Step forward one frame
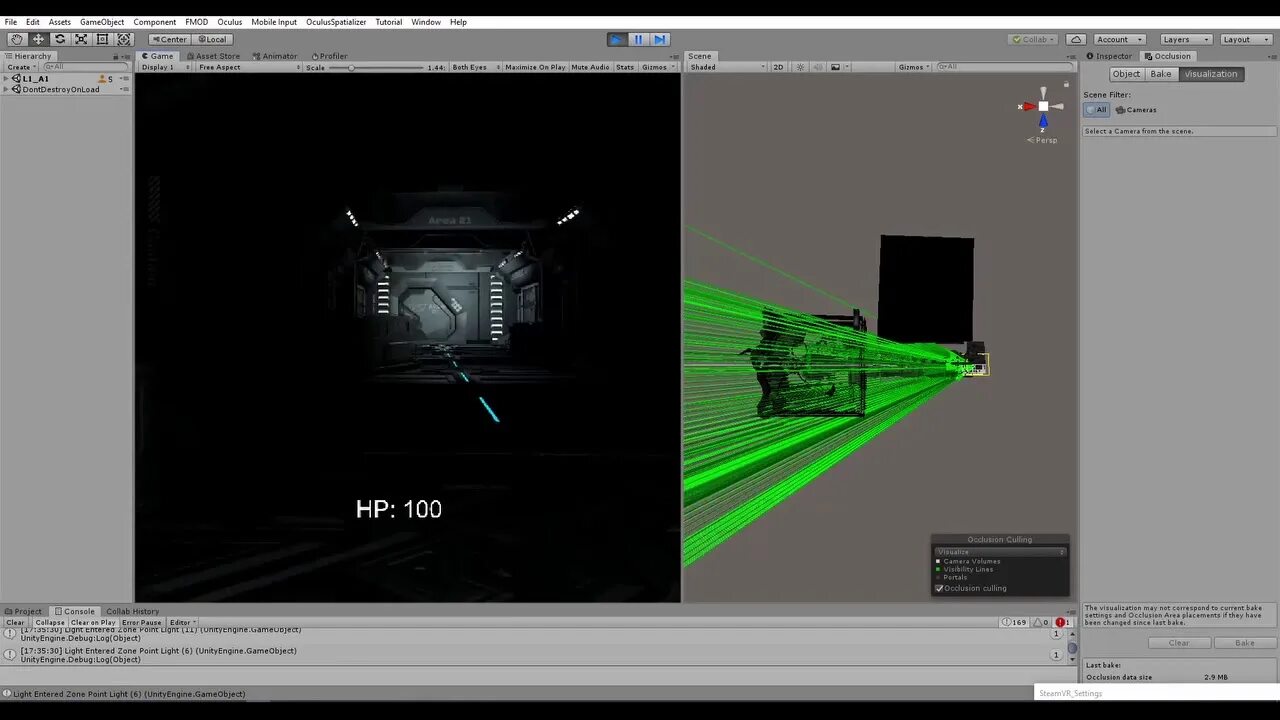Screen dimensions: 1280x720 coord(660,39)
